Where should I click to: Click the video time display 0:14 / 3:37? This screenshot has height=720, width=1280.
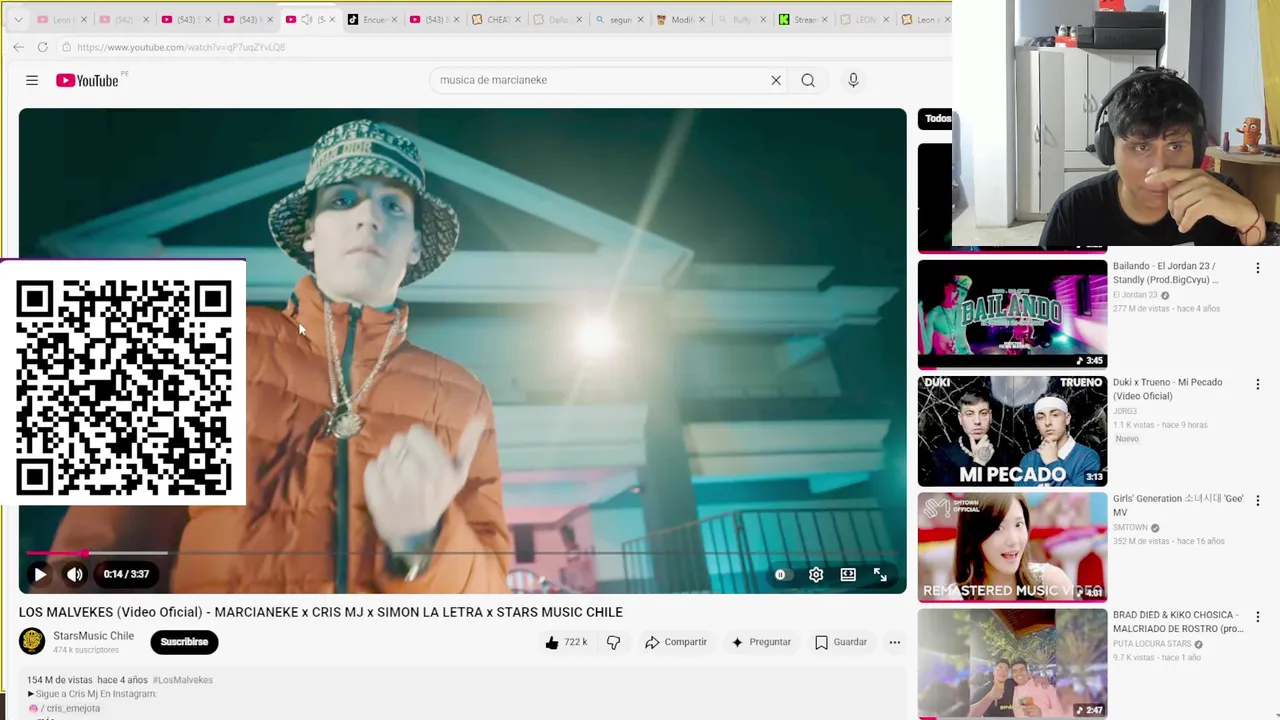point(126,574)
